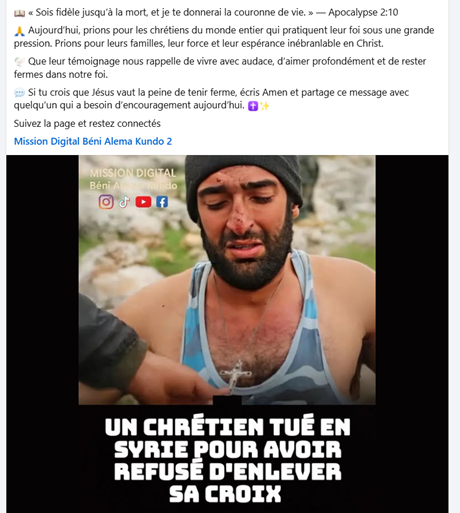The height and width of the screenshot is (513, 460).
Task: Click the red YouTube icon on video
Action: point(143,202)
